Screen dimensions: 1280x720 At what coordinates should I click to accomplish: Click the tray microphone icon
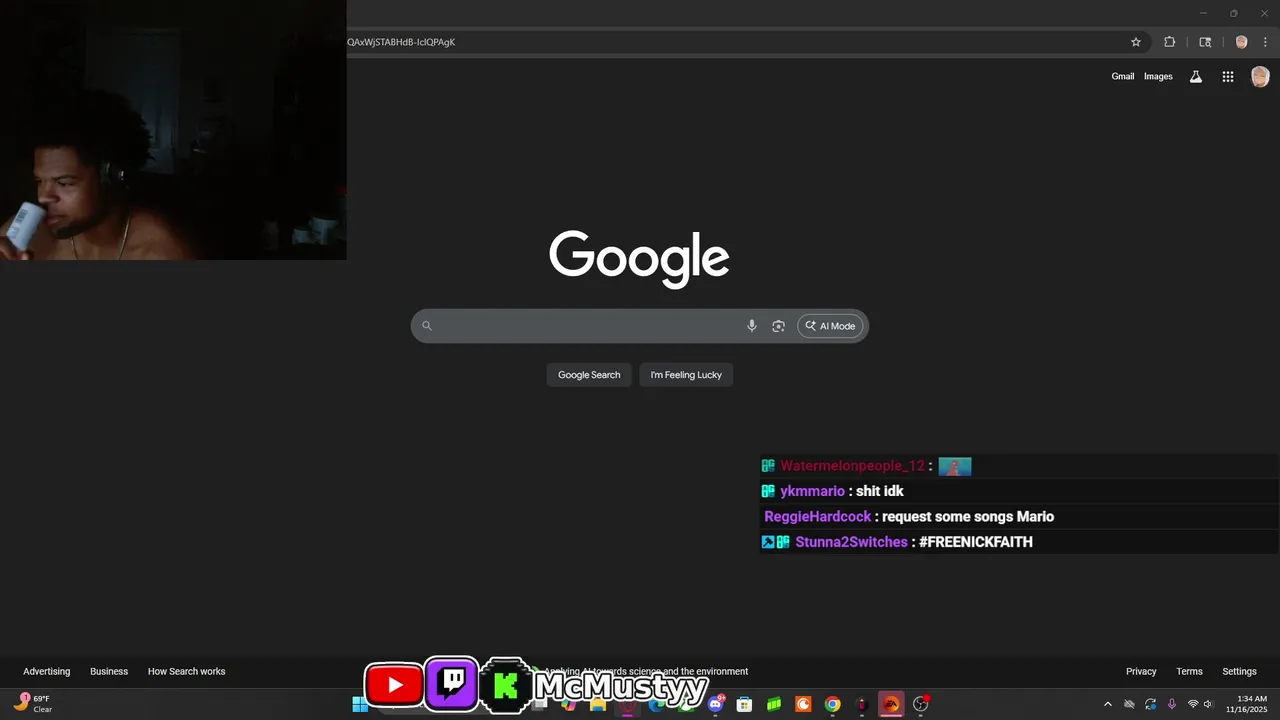(1172, 704)
